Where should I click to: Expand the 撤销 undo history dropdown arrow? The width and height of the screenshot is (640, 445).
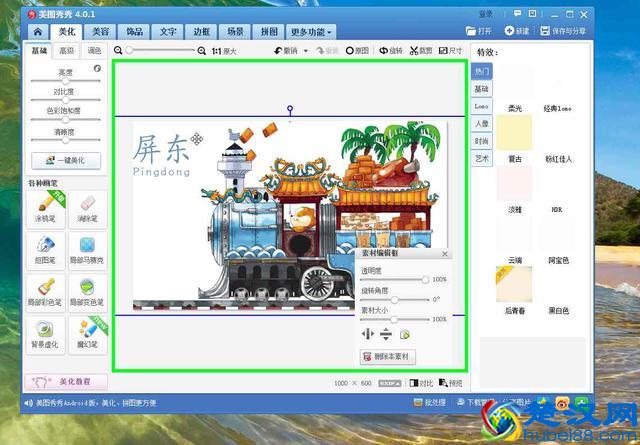(x=306, y=51)
